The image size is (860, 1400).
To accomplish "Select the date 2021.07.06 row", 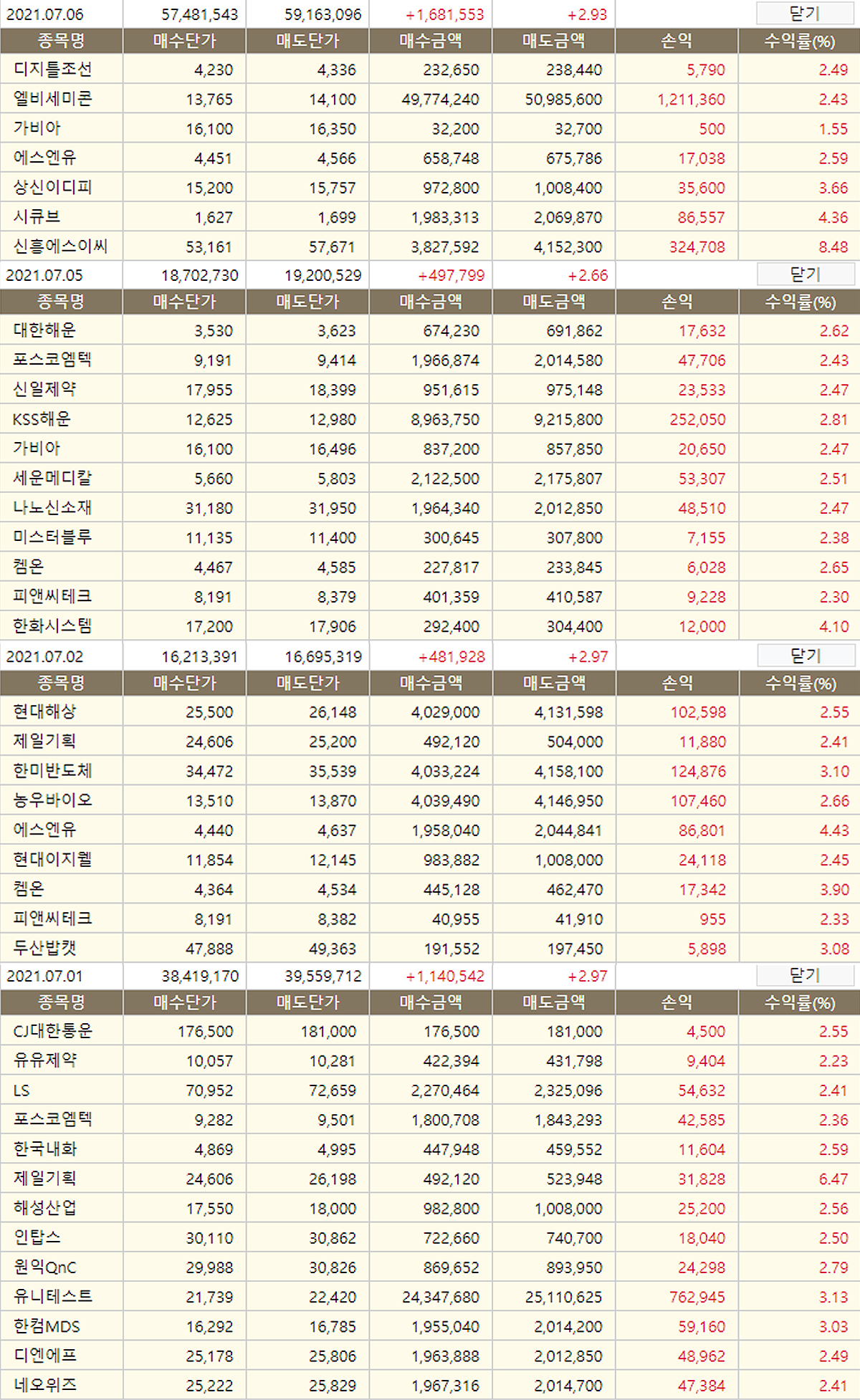I will (430, 14).
